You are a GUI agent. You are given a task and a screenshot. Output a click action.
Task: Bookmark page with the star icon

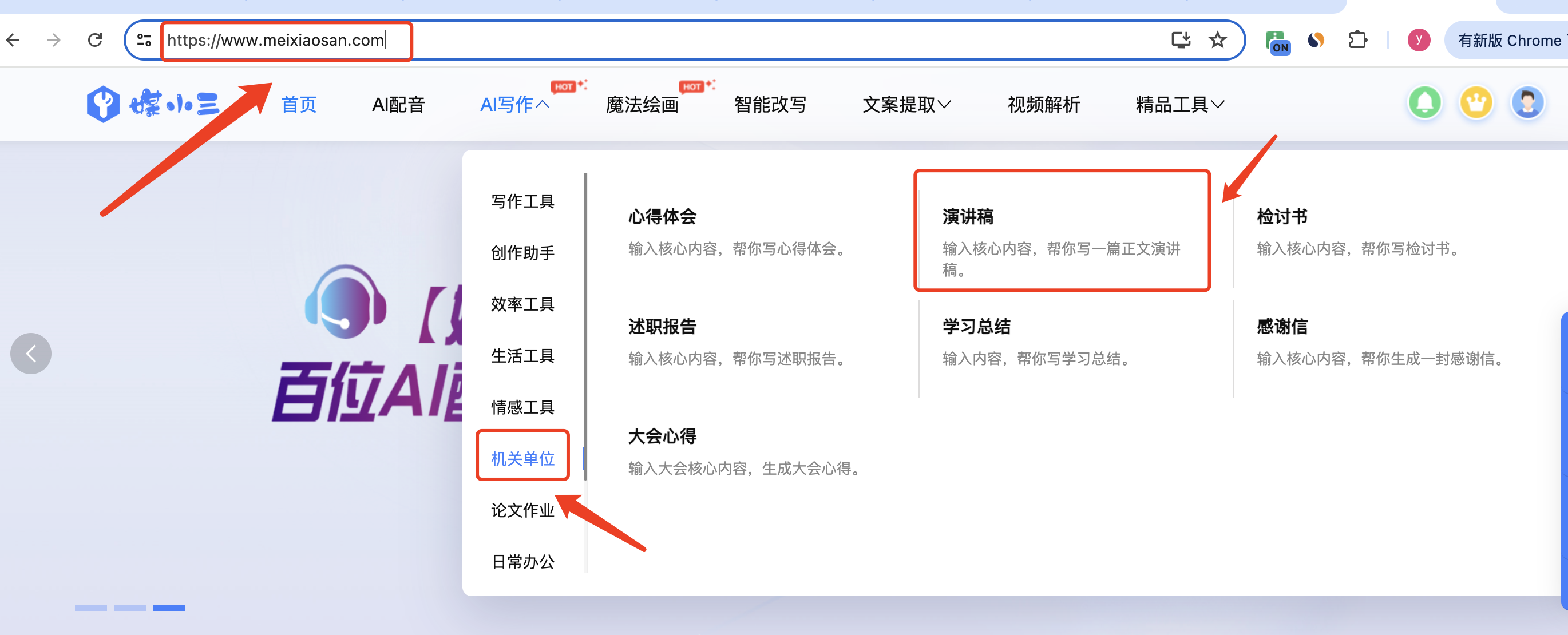click(x=1217, y=40)
